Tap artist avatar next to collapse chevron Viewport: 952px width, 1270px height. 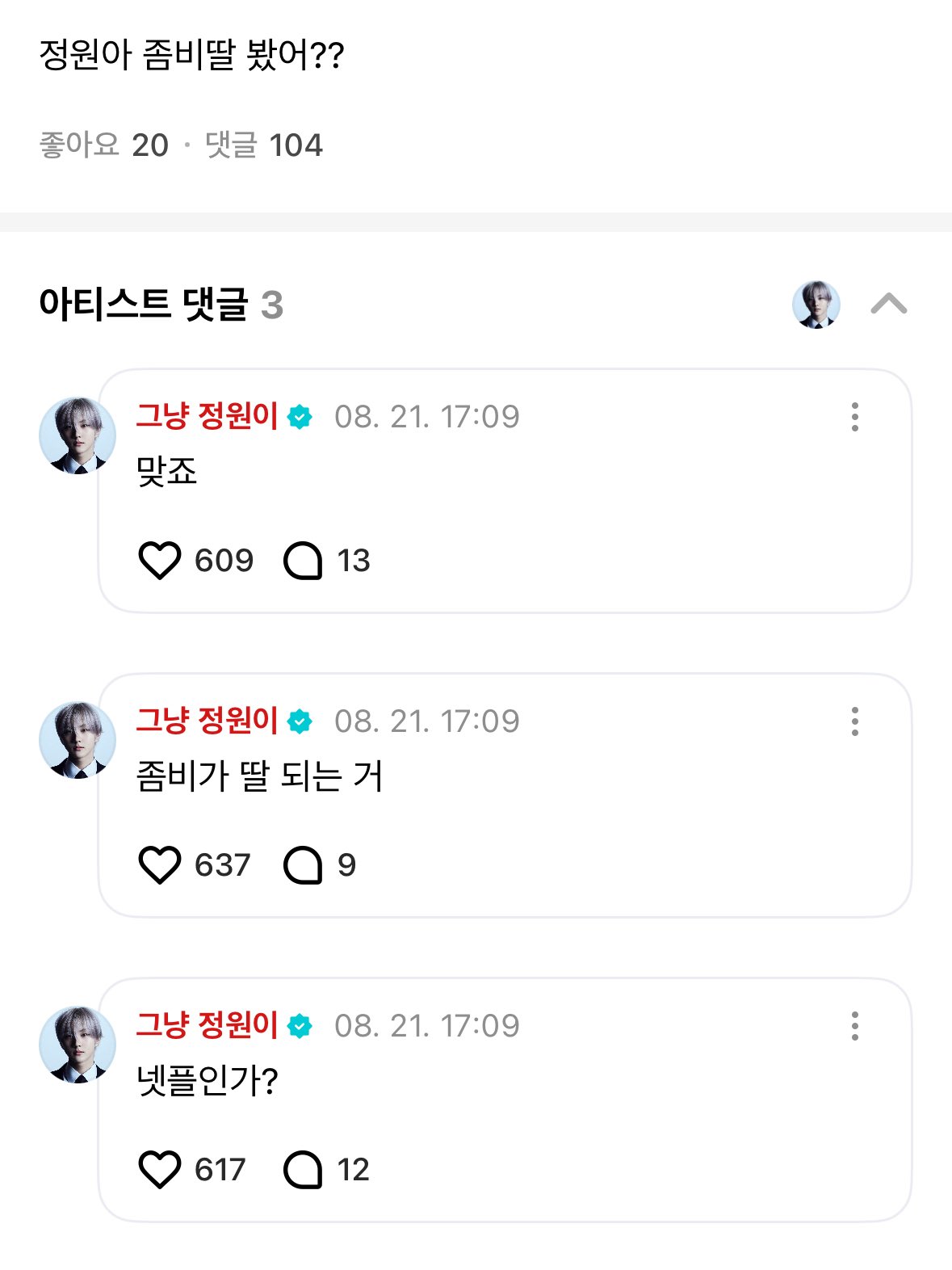(816, 305)
